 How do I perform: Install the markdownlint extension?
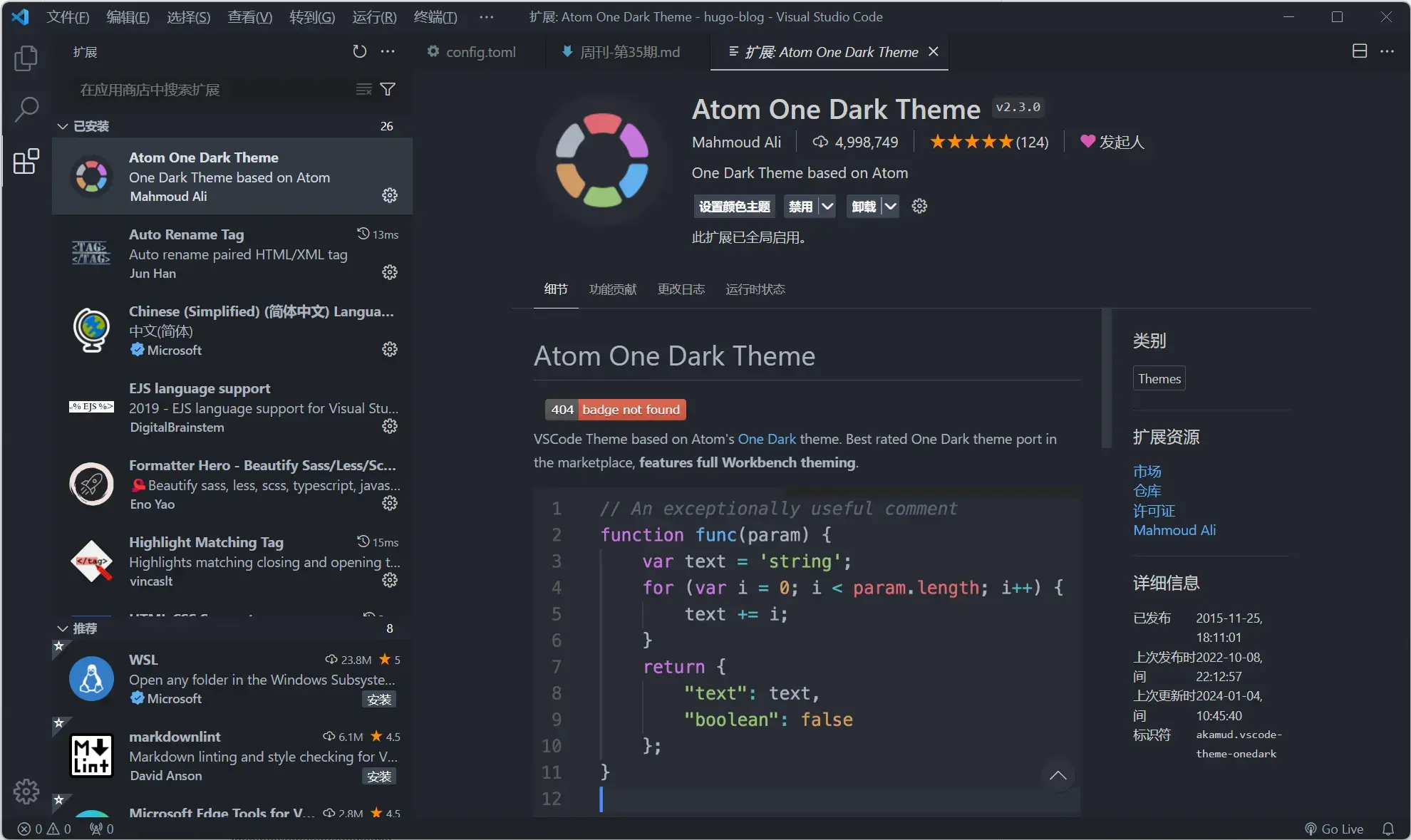pos(379,777)
